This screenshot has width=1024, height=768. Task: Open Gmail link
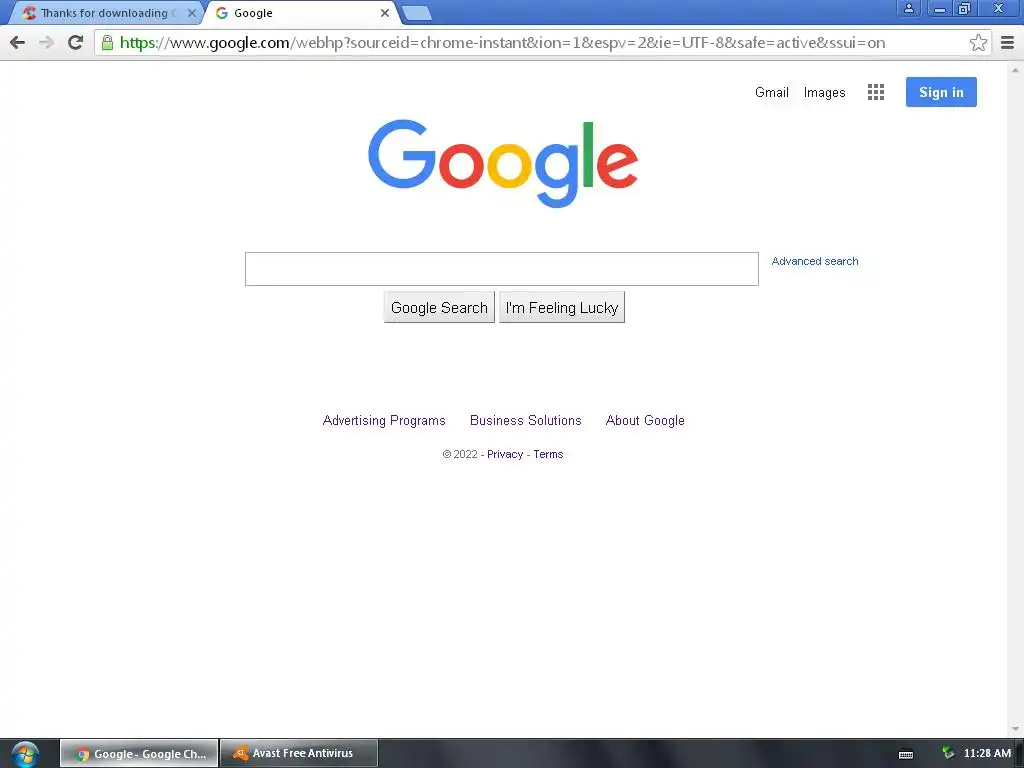[771, 93]
